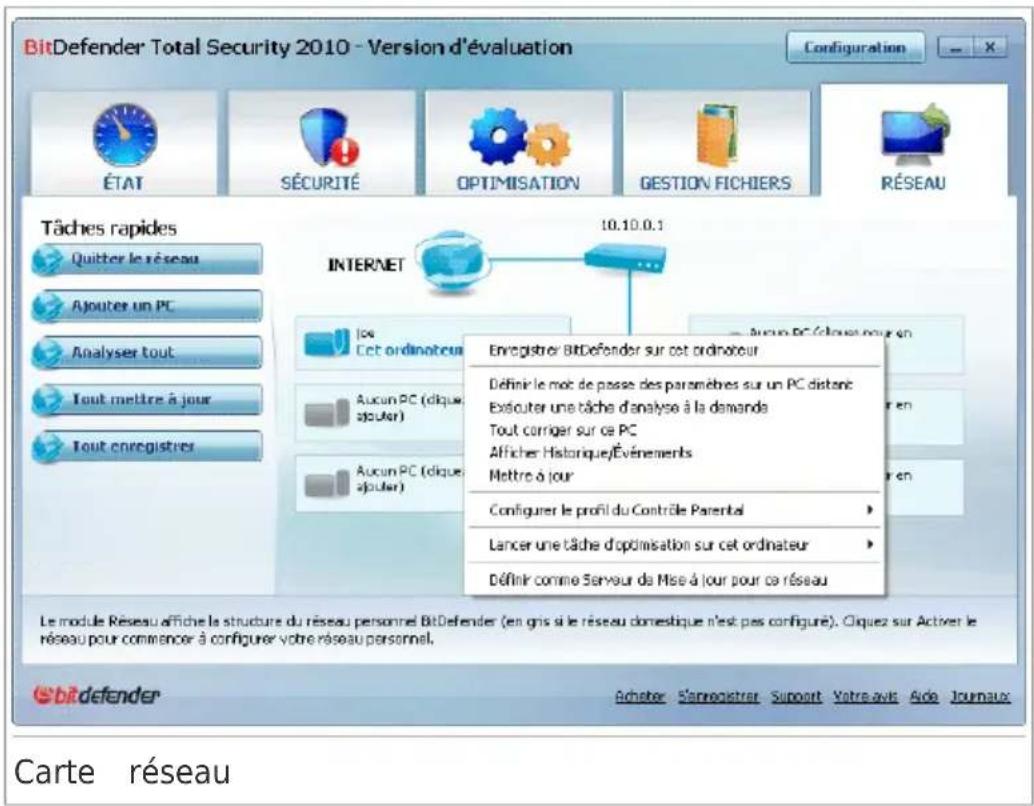The image size is (1034, 806).
Task: Click the OPTIMISATION gears icon
Action: [519, 137]
